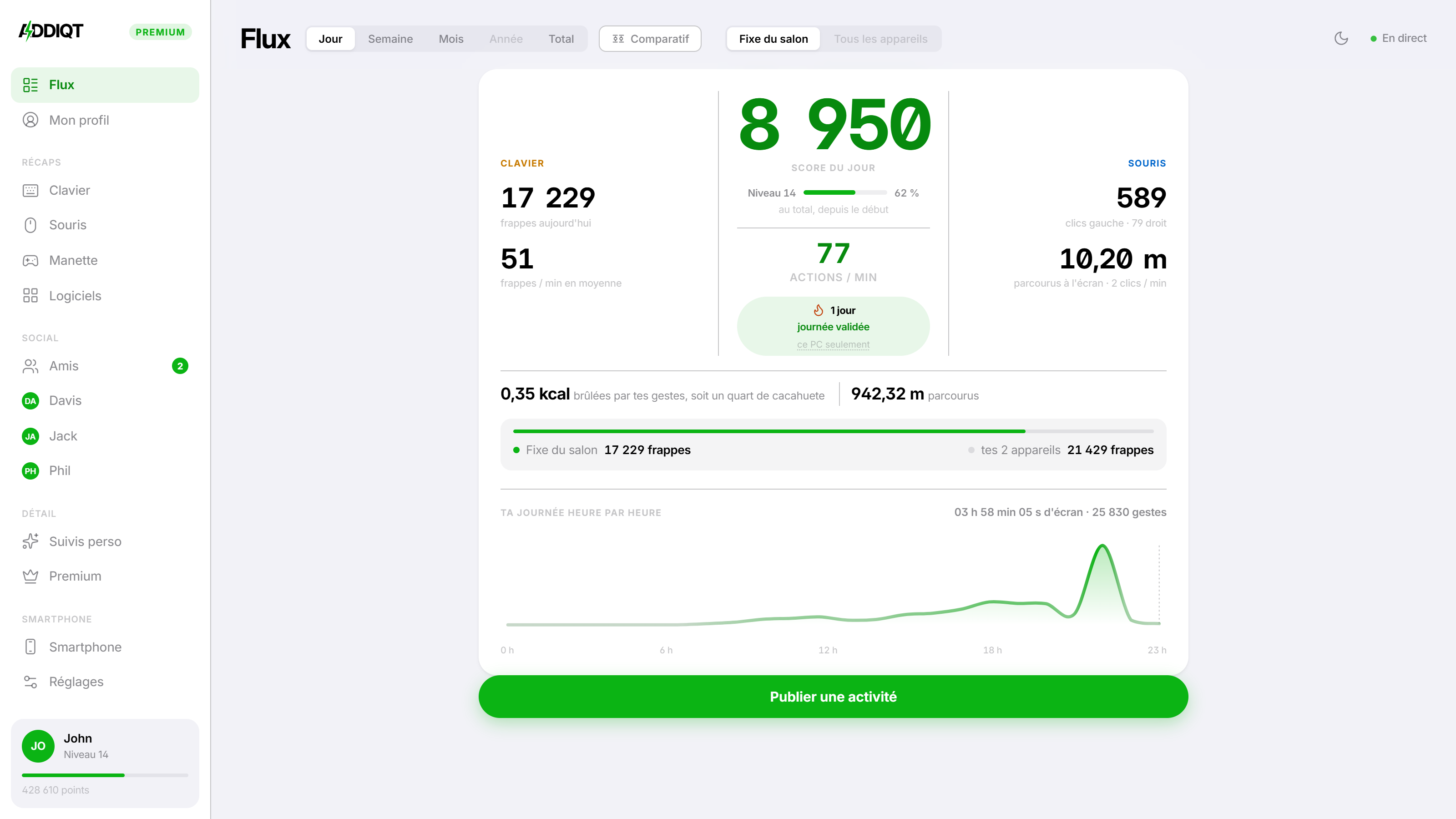Open Amis list with badge
Viewport: 1456px width, 819px height.
pos(105,366)
